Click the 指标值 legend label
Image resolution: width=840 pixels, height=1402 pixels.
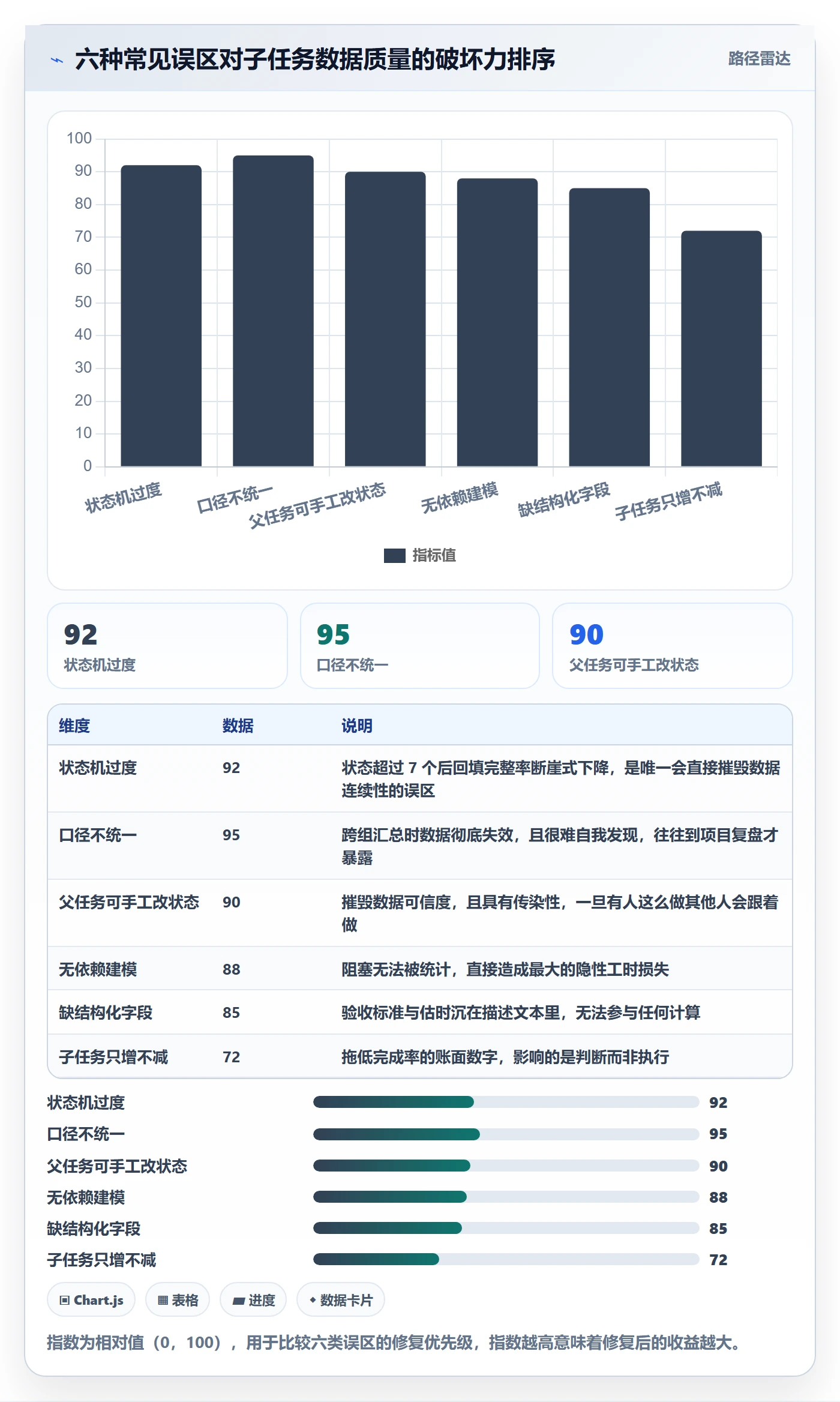(434, 556)
